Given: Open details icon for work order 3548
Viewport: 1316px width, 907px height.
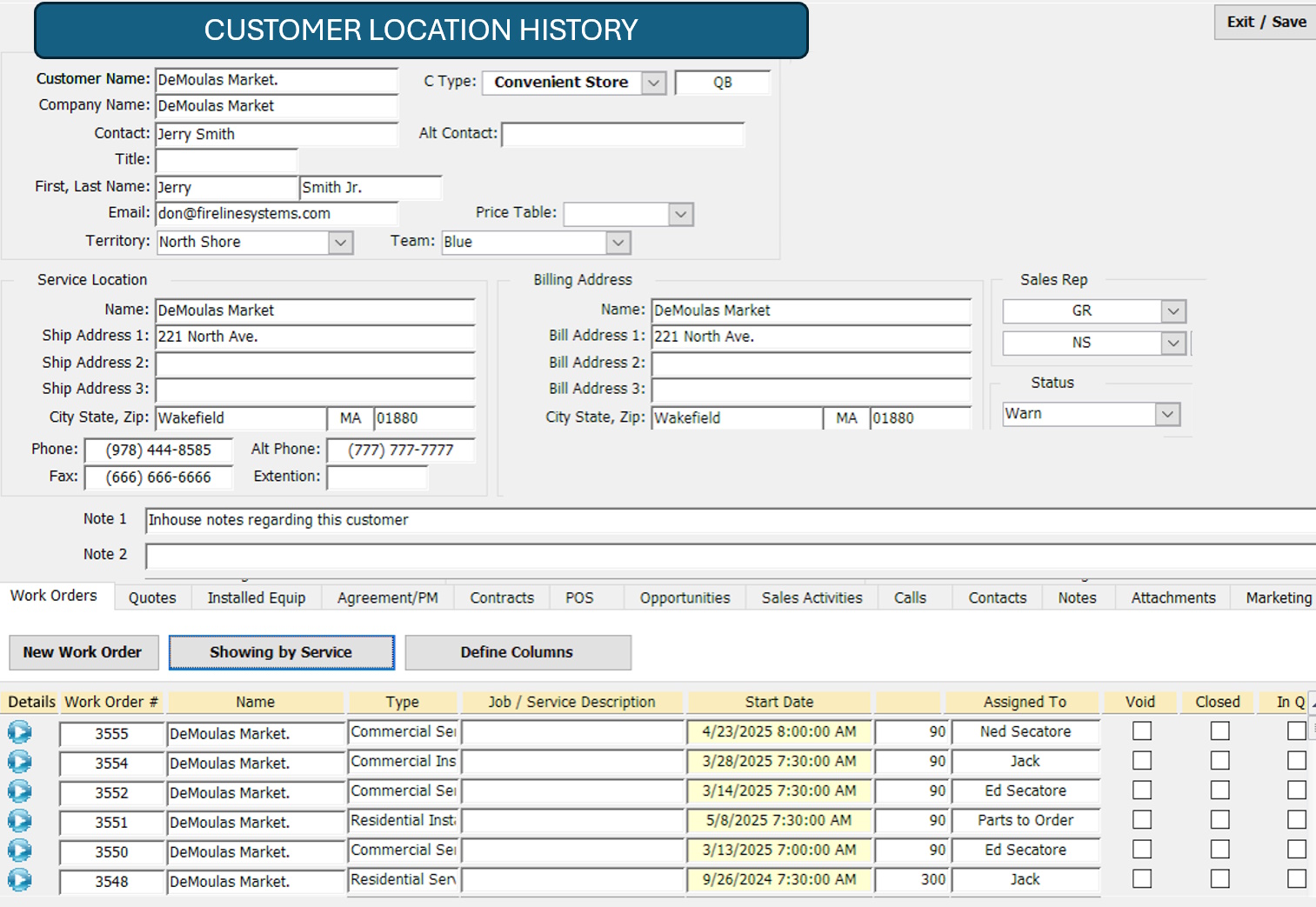Looking at the screenshot, I should [19, 880].
